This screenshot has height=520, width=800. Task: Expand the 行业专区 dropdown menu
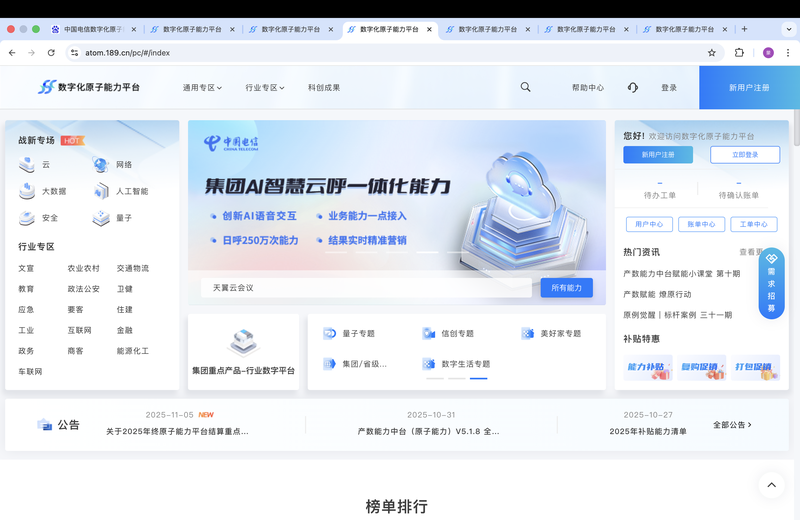pos(265,88)
